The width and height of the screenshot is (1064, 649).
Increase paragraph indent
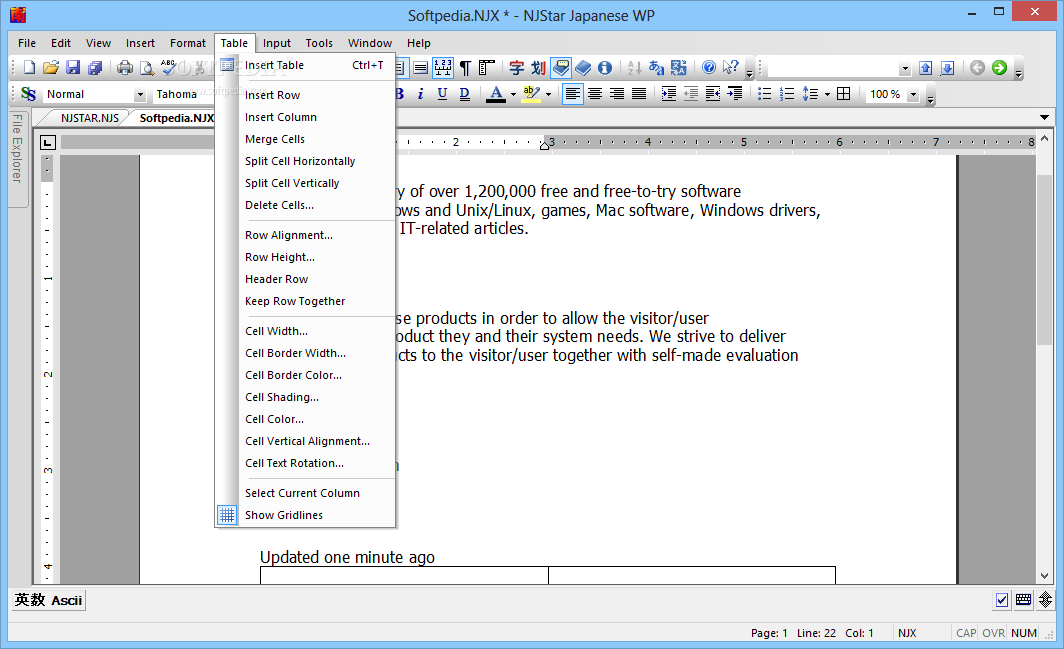(668, 94)
